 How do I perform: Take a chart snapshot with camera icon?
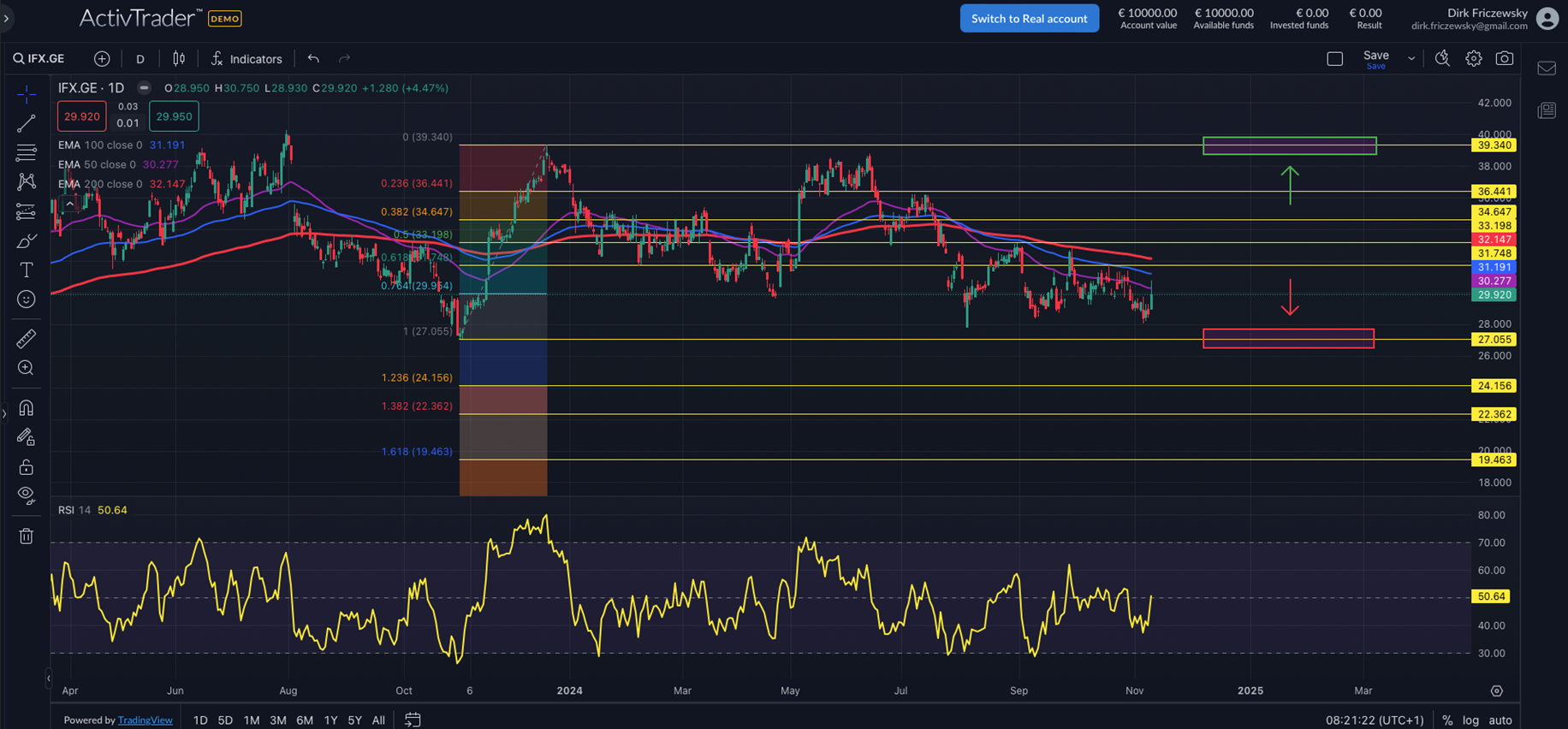(1504, 58)
